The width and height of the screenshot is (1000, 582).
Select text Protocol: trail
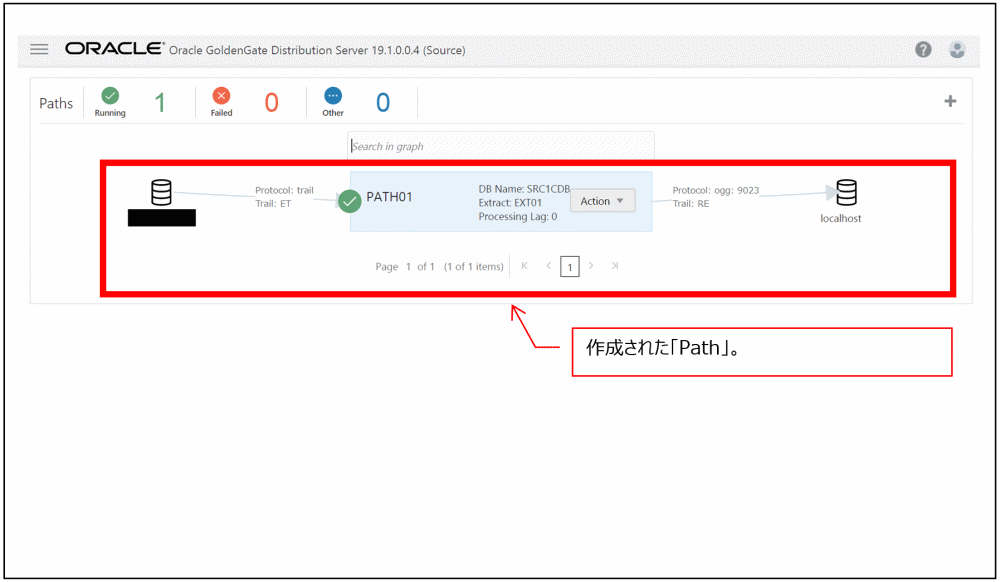pos(284,190)
